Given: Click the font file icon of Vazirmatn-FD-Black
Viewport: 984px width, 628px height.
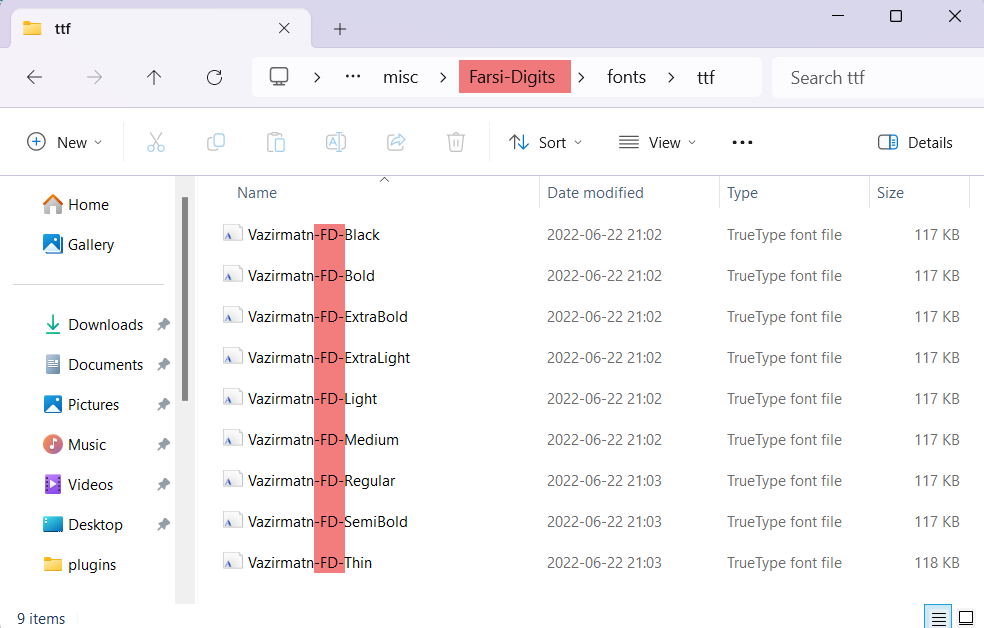Looking at the screenshot, I should click(x=233, y=233).
